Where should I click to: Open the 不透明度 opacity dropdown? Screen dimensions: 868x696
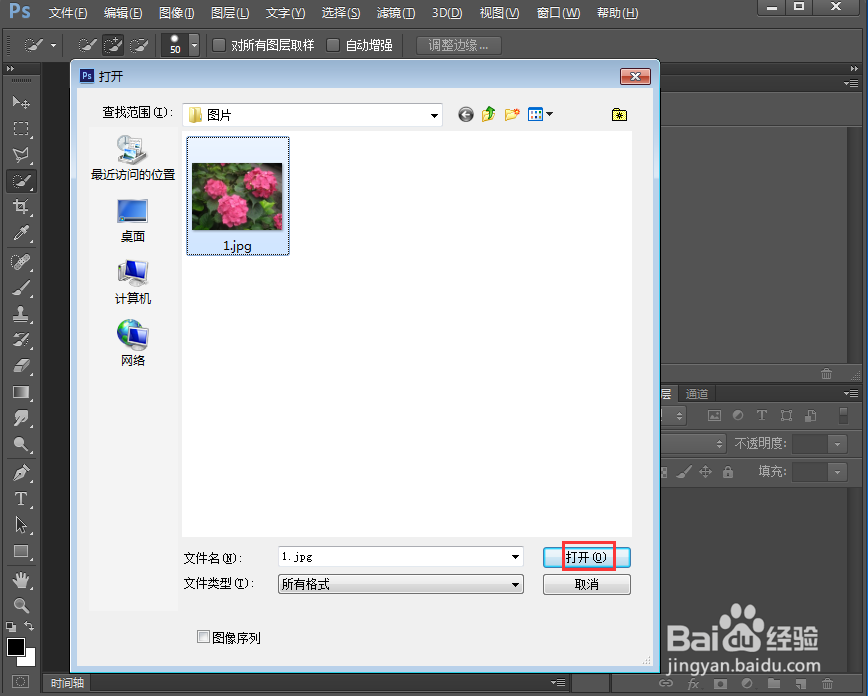837,444
